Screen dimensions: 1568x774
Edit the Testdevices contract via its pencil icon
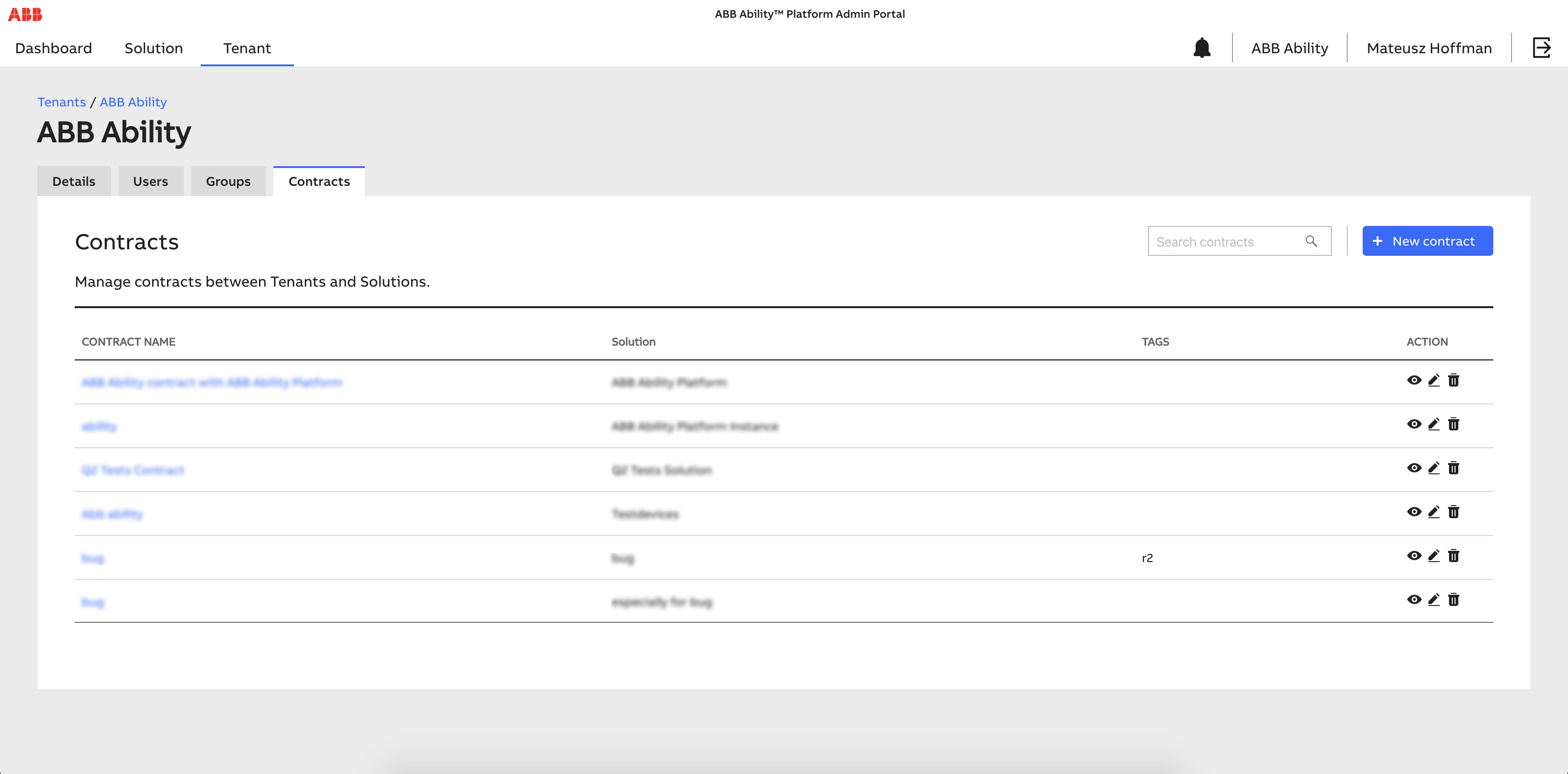pyautogui.click(x=1434, y=512)
